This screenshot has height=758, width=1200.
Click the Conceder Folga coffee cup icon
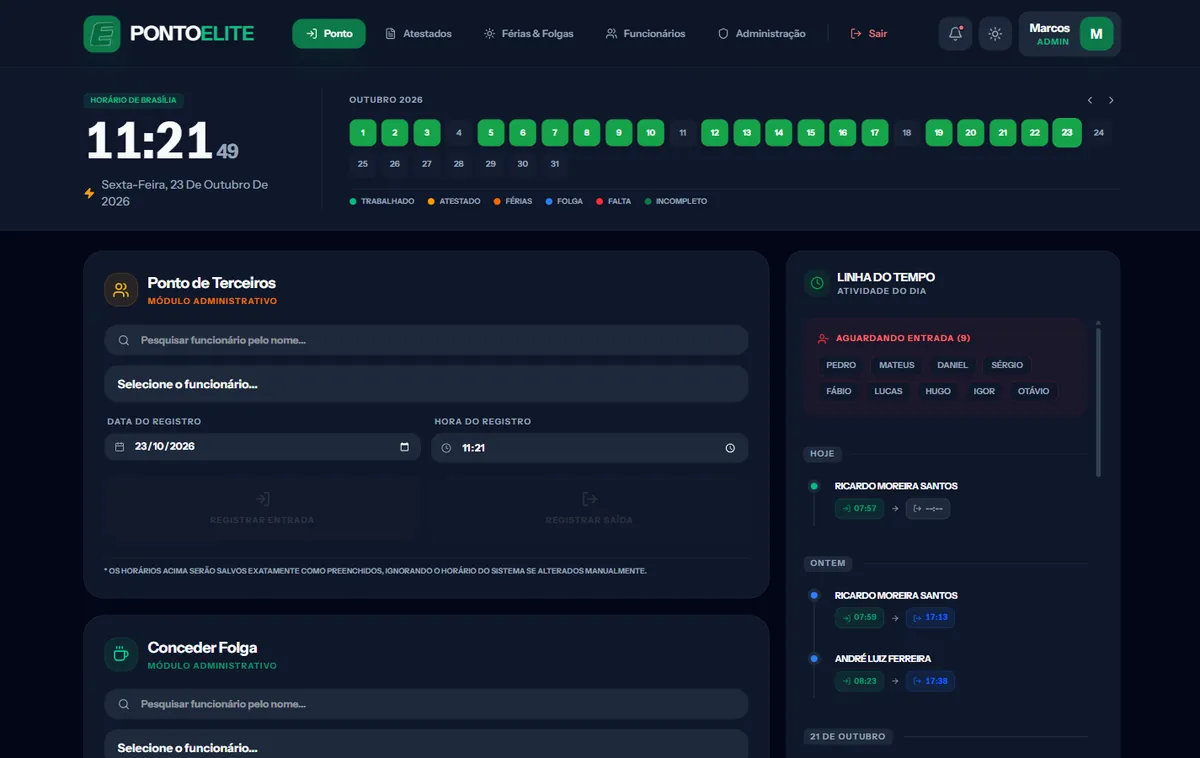pyautogui.click(x=121, y=654)
